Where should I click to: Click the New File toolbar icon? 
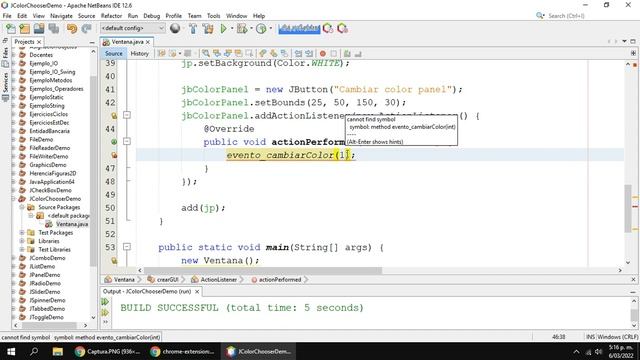point(11,29)
